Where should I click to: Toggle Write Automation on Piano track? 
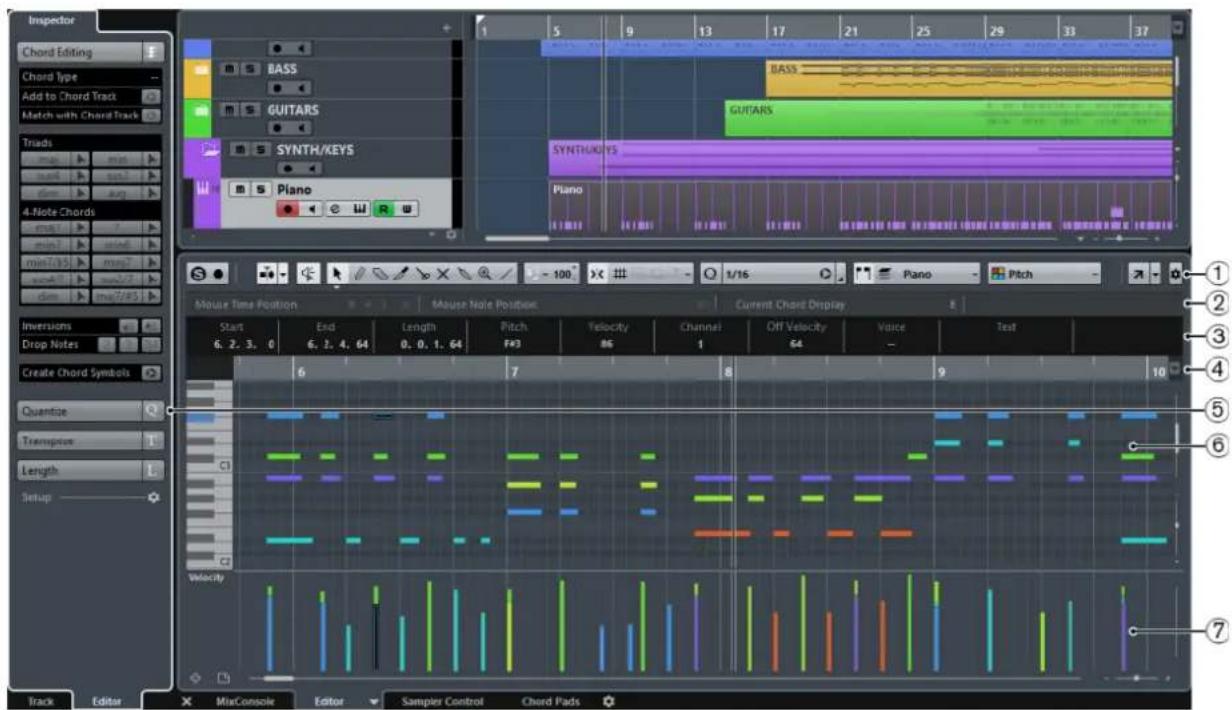pos(407,209)
